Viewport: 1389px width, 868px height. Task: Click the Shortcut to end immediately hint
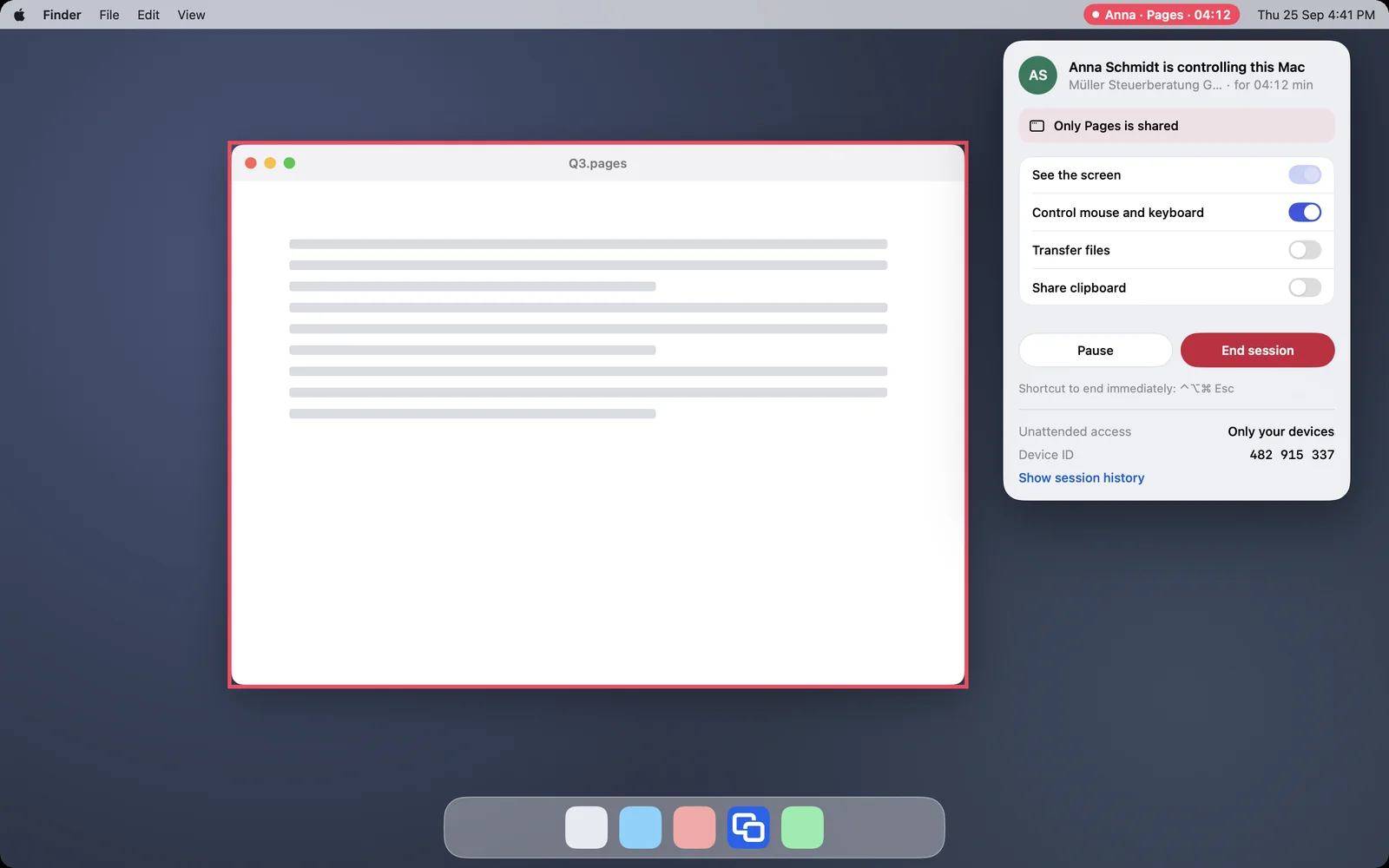pyautogui.click(x=1126, y=388)
